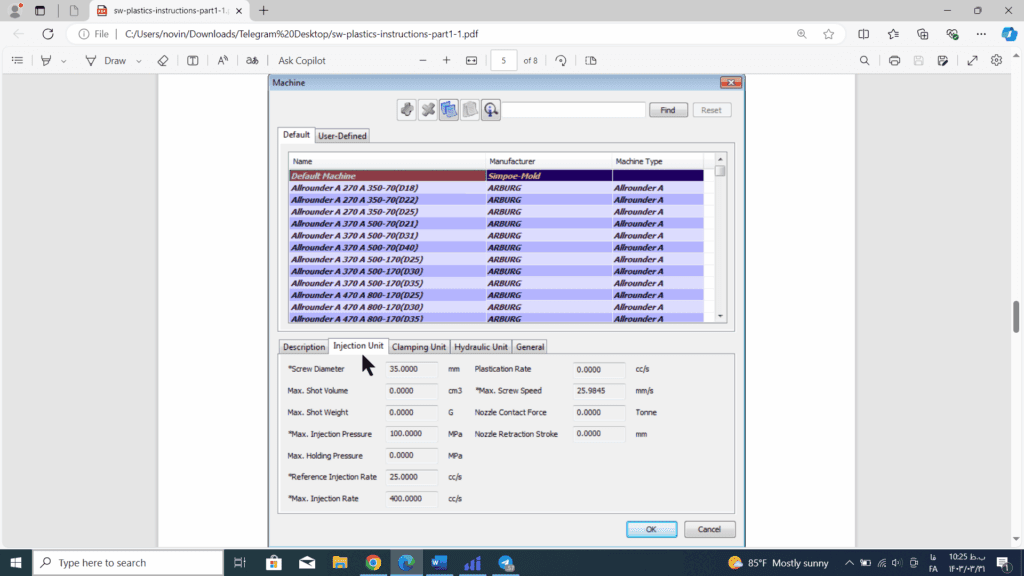This screenshot has width=1024, height=576.
Task: Click the page number input field
Action: (x=503, y=61)
